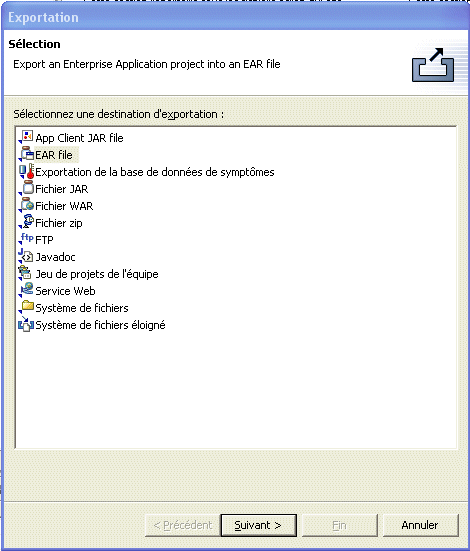The image size is (470, 551).
Task: Click the Jeu de projets de l'équipe icon
Action: [26, 273]
